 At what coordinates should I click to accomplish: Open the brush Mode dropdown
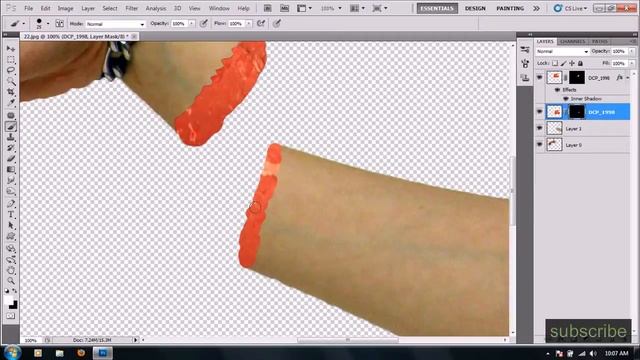pyautogui.click(x=116, y=24)
